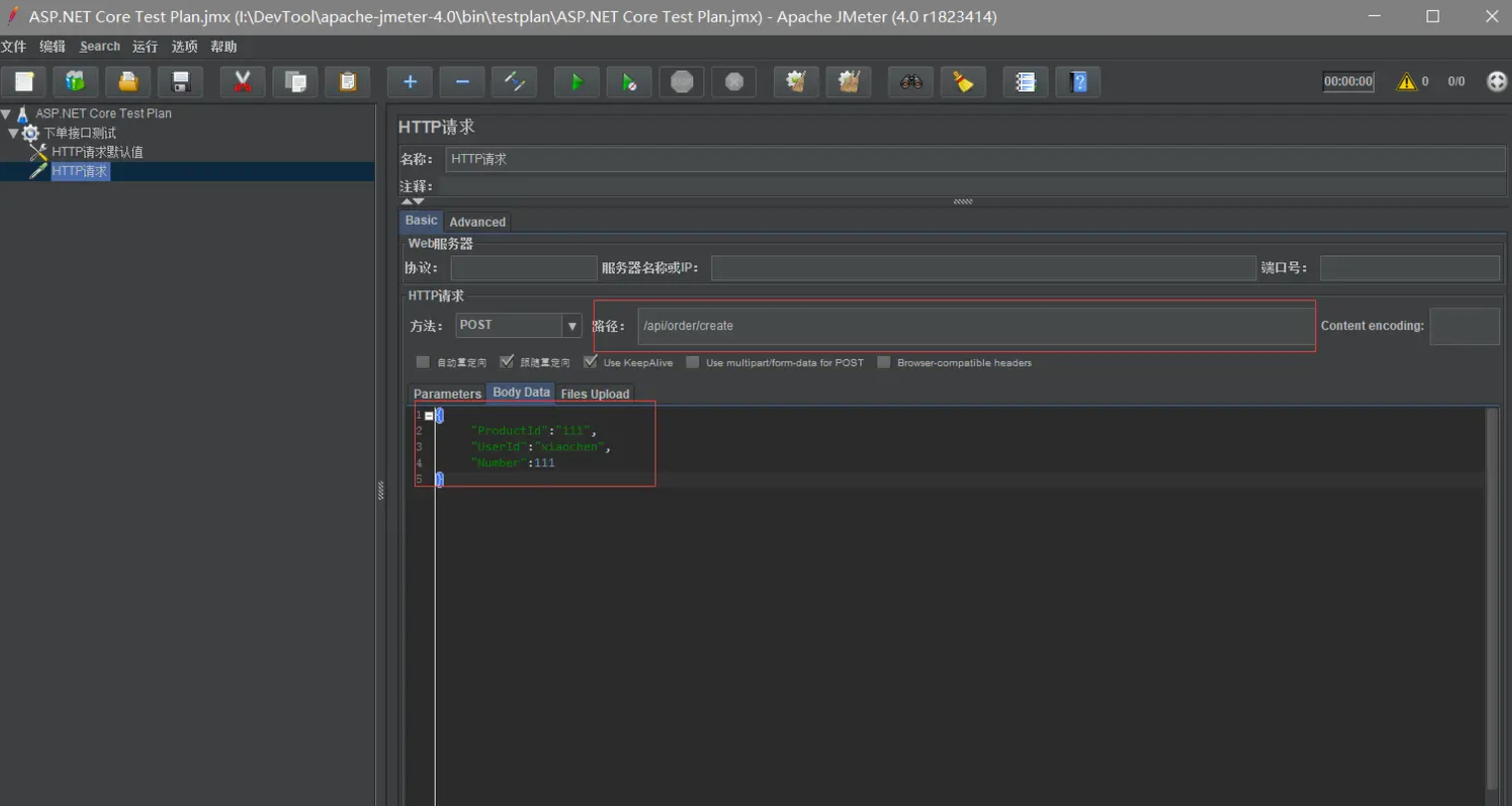The width and height of the screenshot is (1512, 806).
Task: Click the binoculars Search icon in toolbar
Action: pos(911,82)
